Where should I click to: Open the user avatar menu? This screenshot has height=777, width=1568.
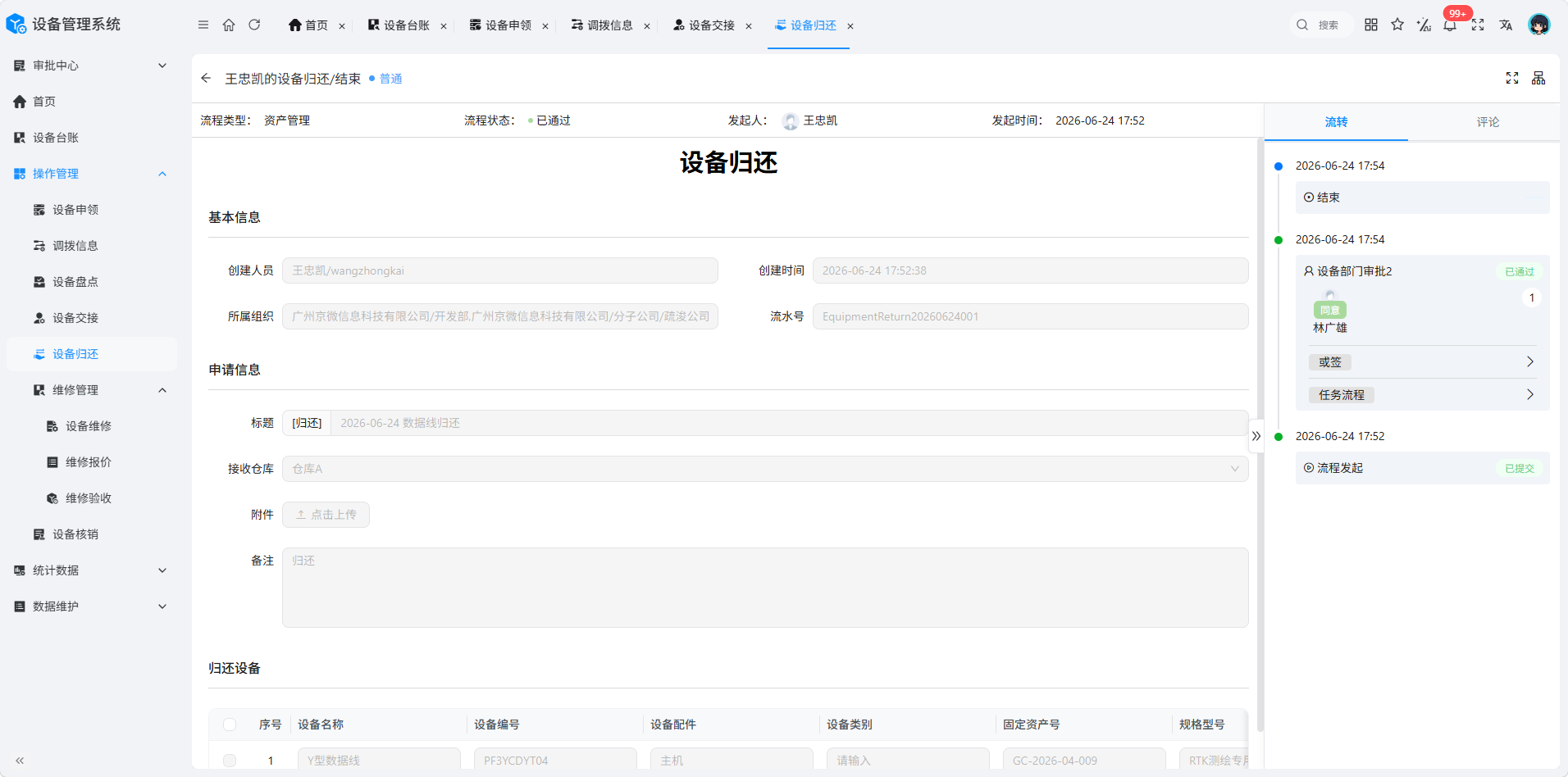(1539, 25)
